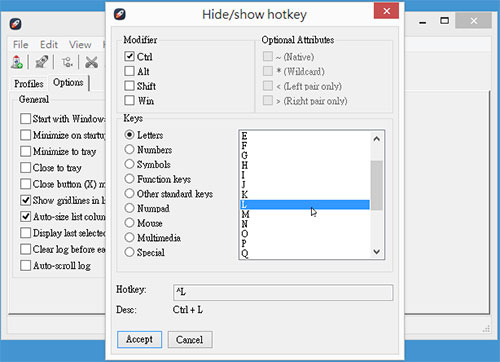Viewport: 500px width, 362px height.
Task: Enable Auto-scroll log option
Action: click(x=25, y=266)
